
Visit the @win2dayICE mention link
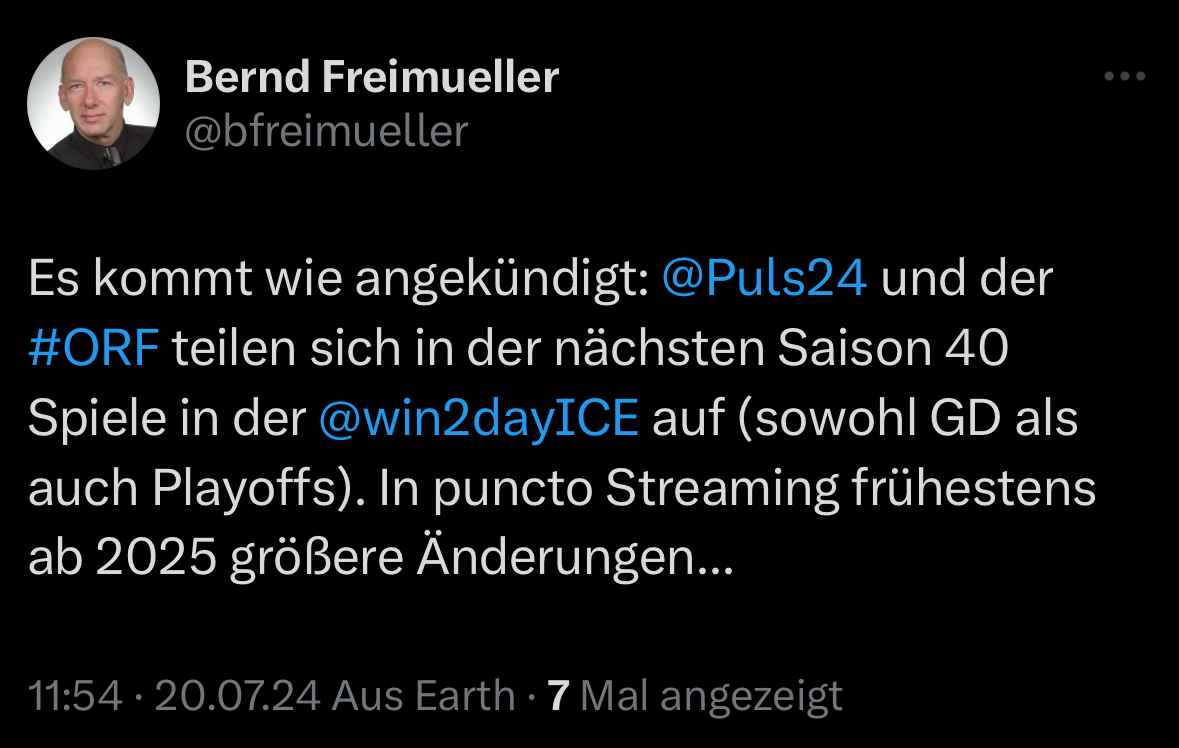478,420
